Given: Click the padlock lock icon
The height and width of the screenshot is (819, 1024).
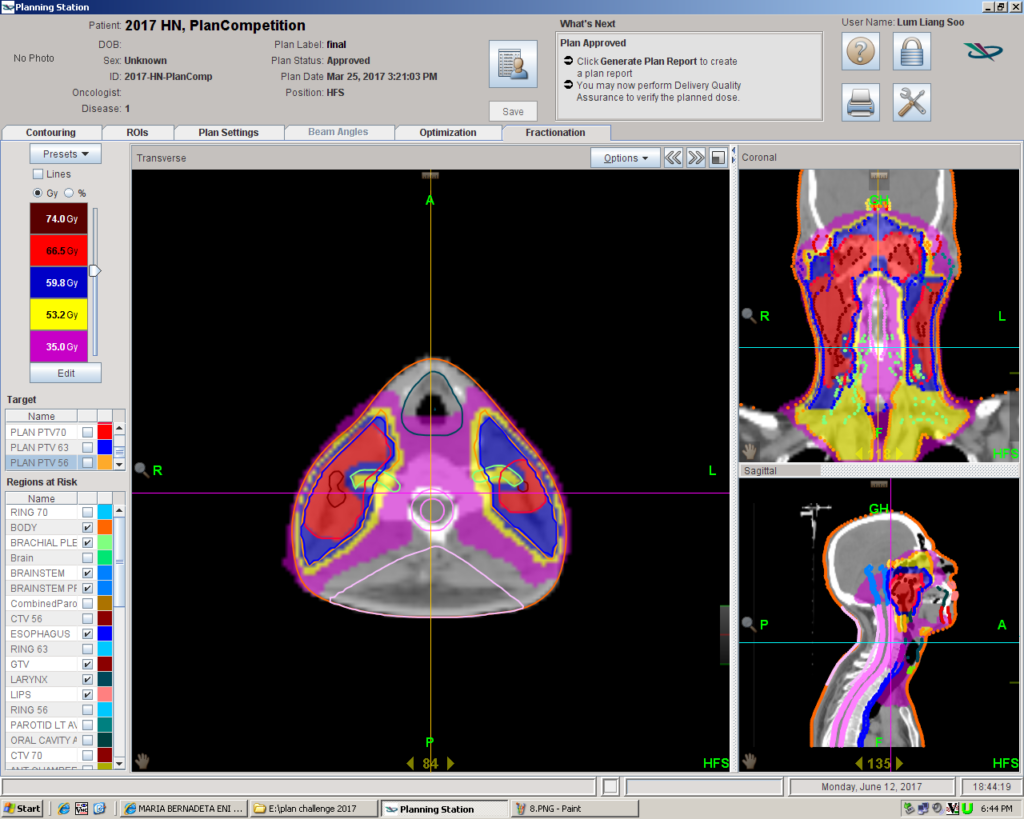Looking at the screenshot, I should tap(911, 51).
